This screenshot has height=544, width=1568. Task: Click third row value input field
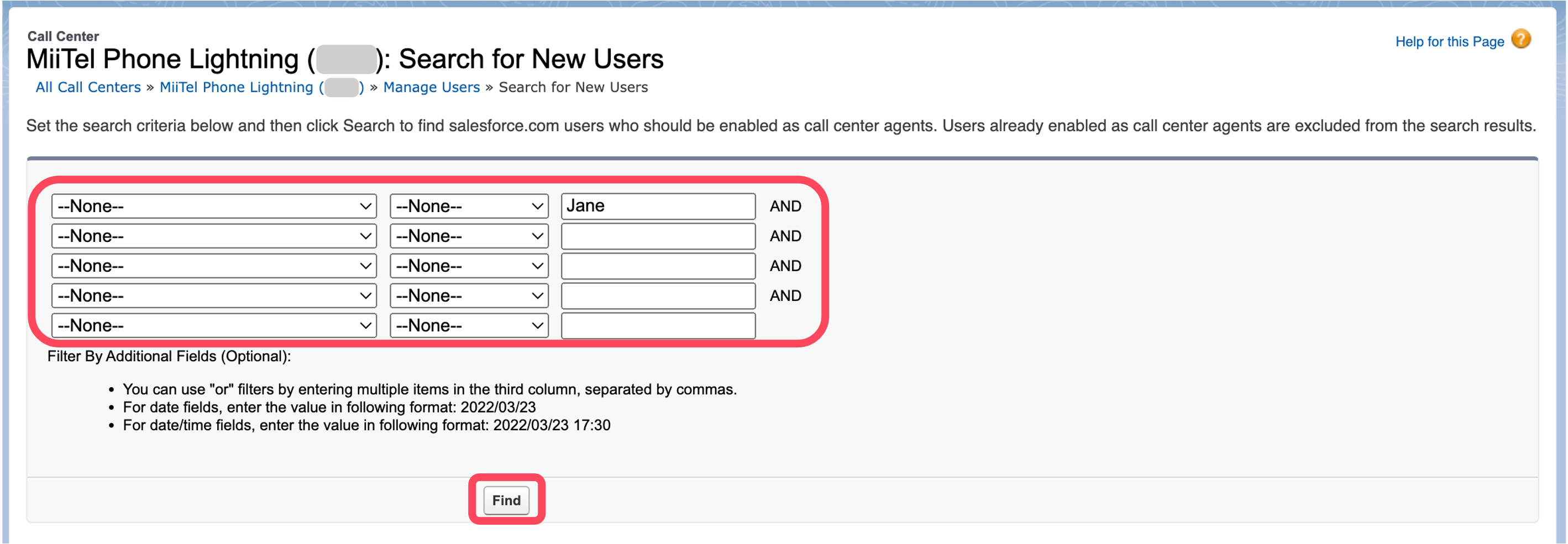(658, 266)
